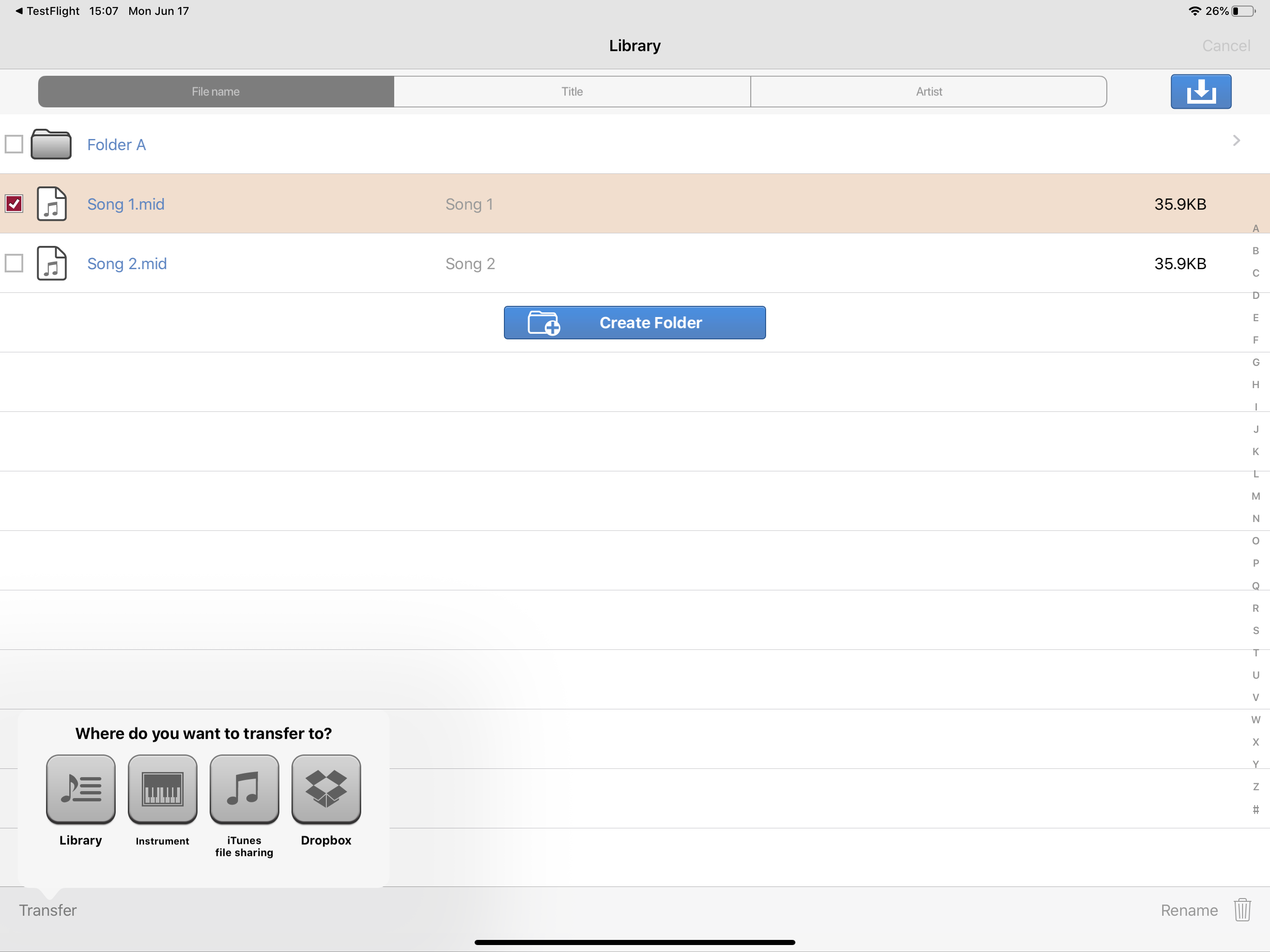Image resolution: width=1270 pixels, height=952 pixels.
Task: Select the Song 1 title text
Action: point(469,204)
